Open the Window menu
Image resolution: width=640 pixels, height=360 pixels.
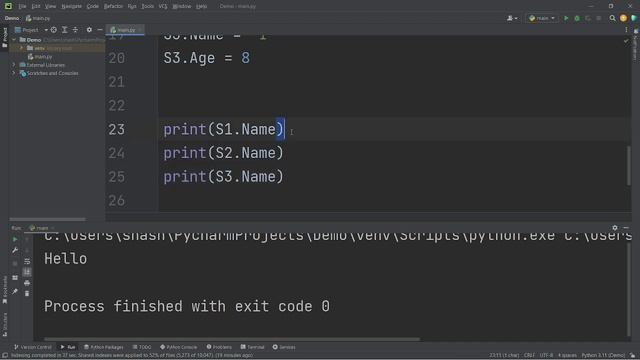tap(182, 6)
